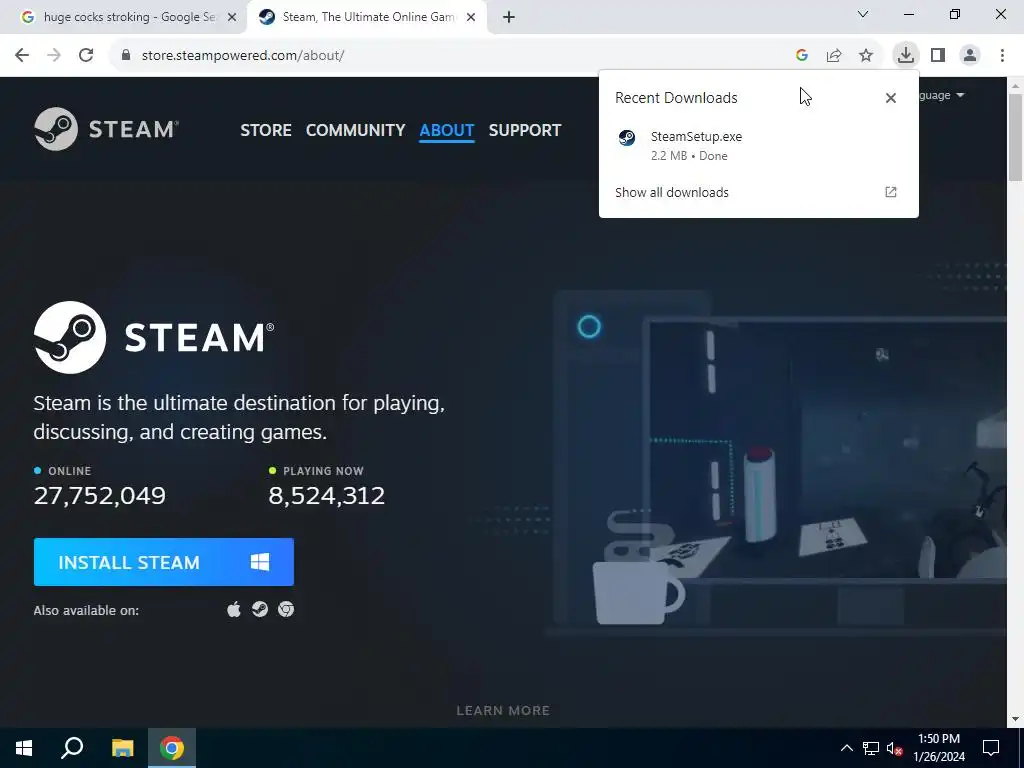The height and width of the screenshot is (768, 1024).
Task: Show hidden system tray icons
Action: (846, 748)
